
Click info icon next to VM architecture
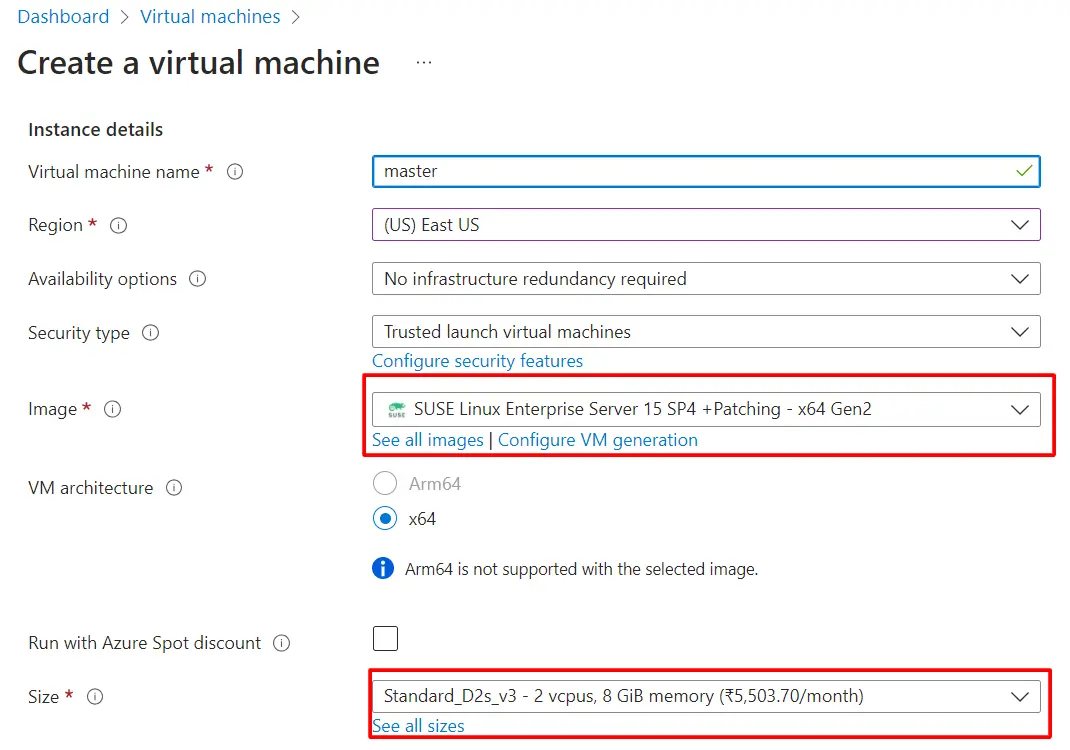(x=174, y=488)
